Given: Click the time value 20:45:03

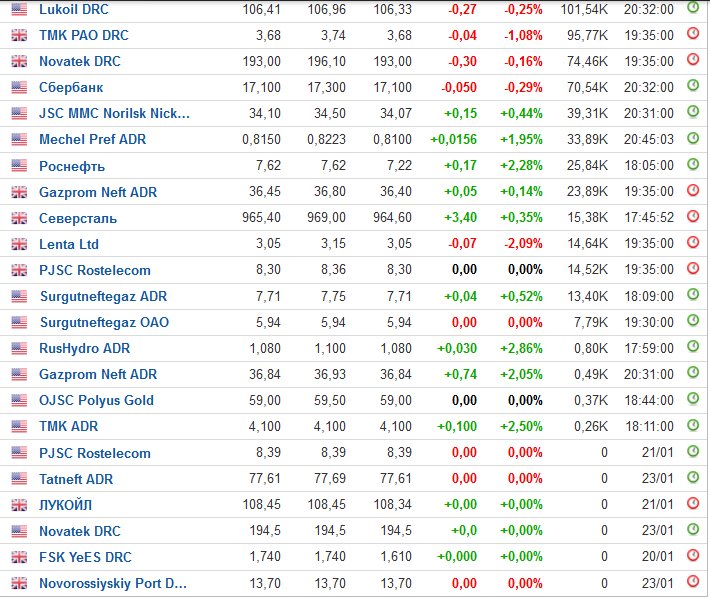Looking at the screenshot, I should 649,139.
